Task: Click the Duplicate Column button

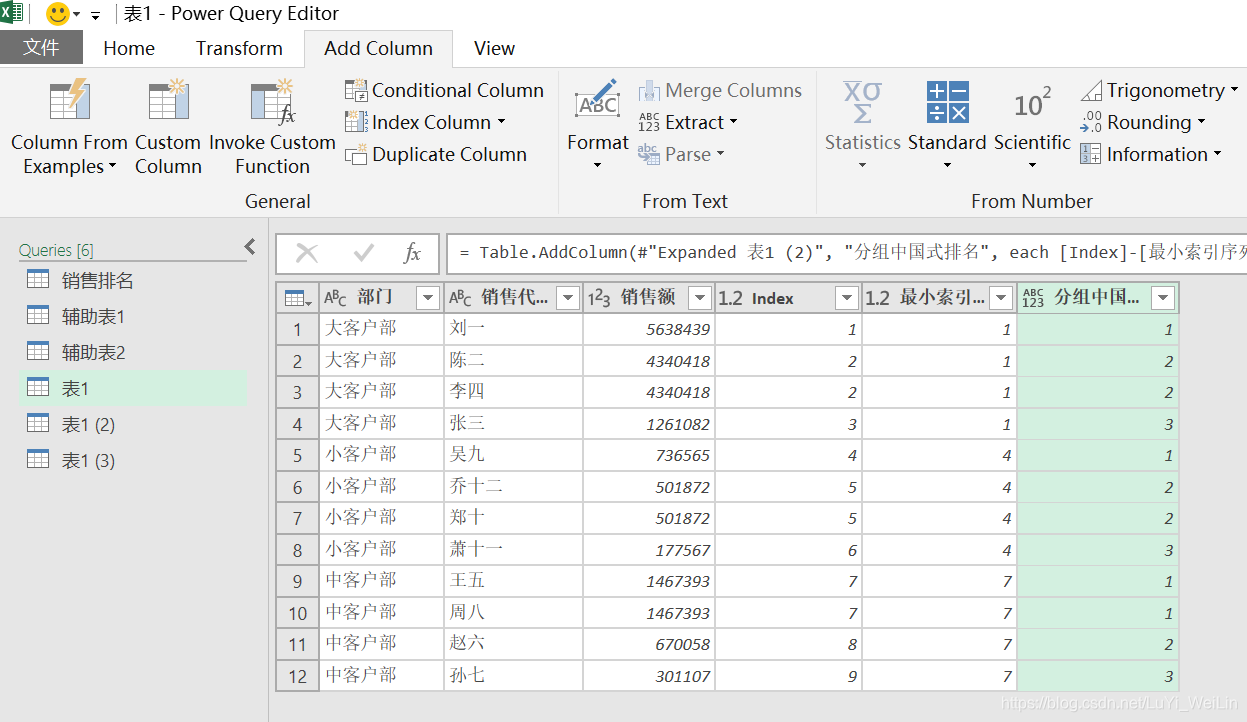Action: 436,154
